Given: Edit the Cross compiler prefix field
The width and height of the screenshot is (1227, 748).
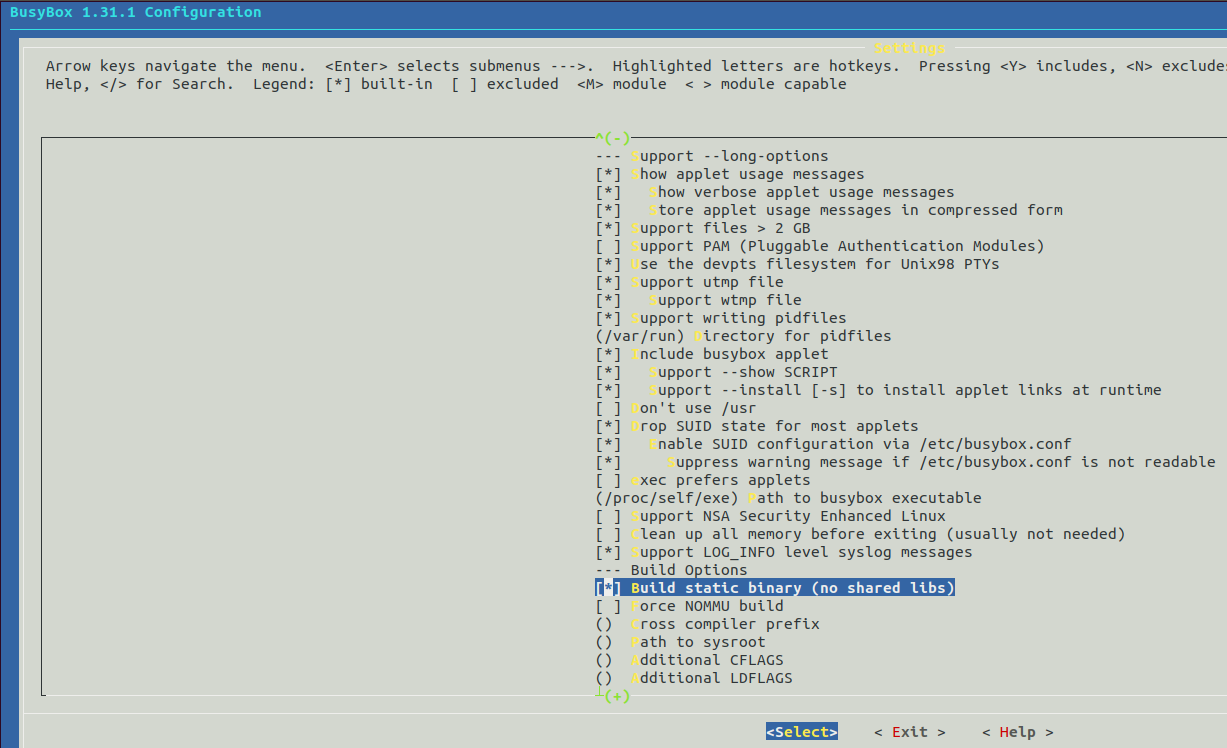Looking at the screenshot, I should (707, 624).
